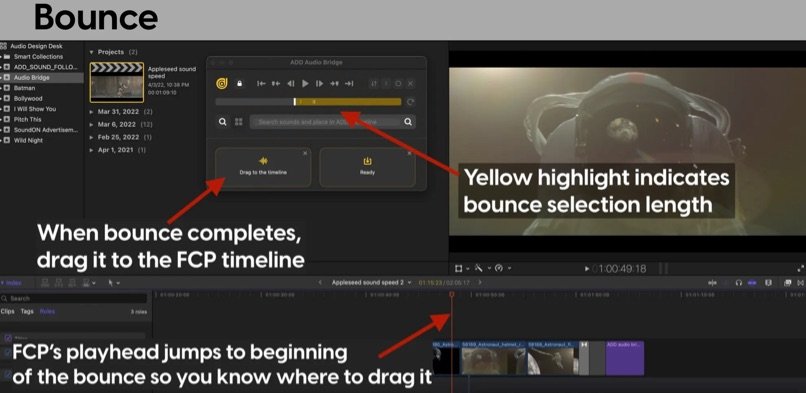Click the up-down arrows icon in Audio Bridge

click(x=375, y=83)
